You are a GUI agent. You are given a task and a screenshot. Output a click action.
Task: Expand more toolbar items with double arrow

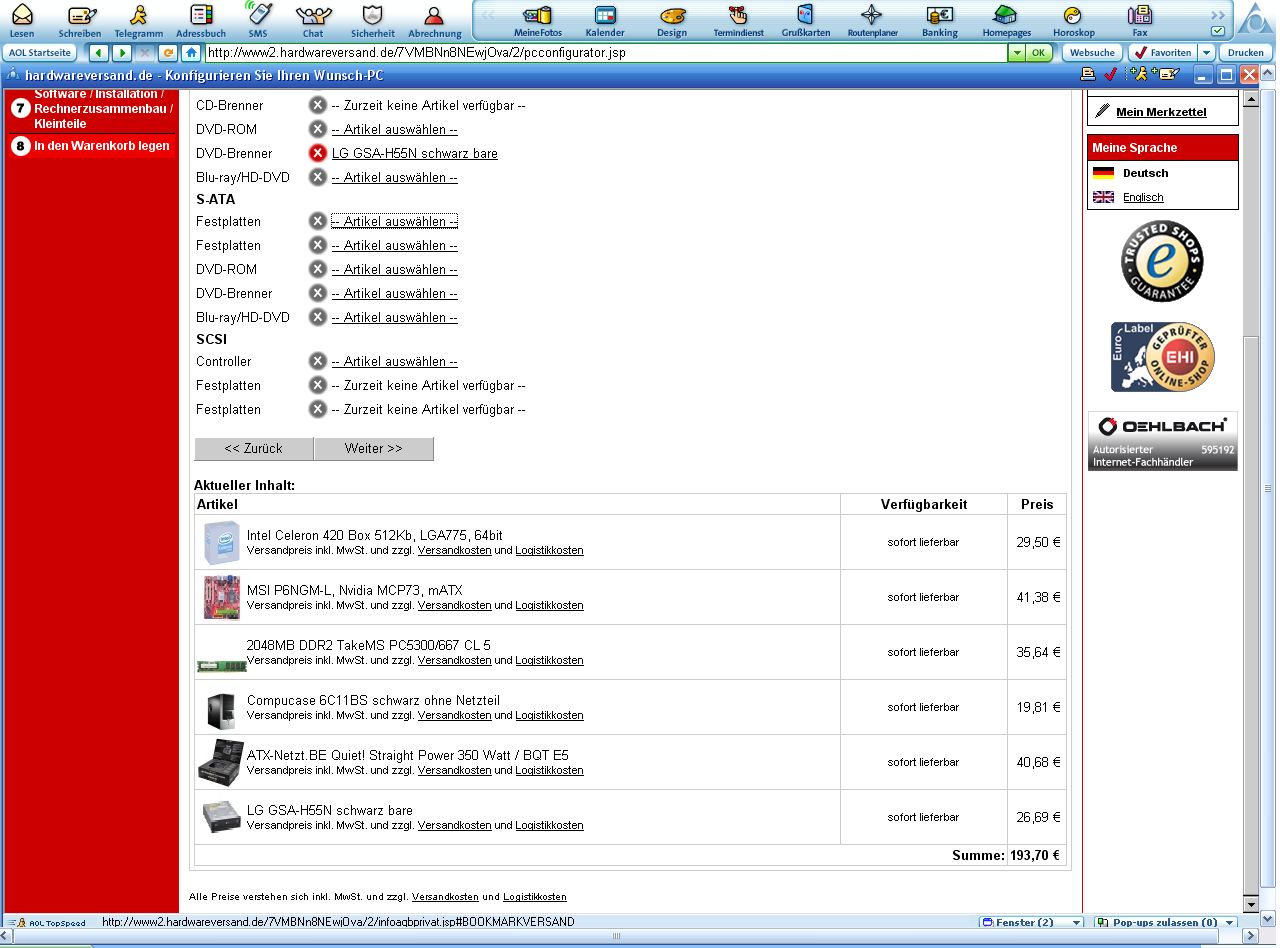(x=1217, y=15)
